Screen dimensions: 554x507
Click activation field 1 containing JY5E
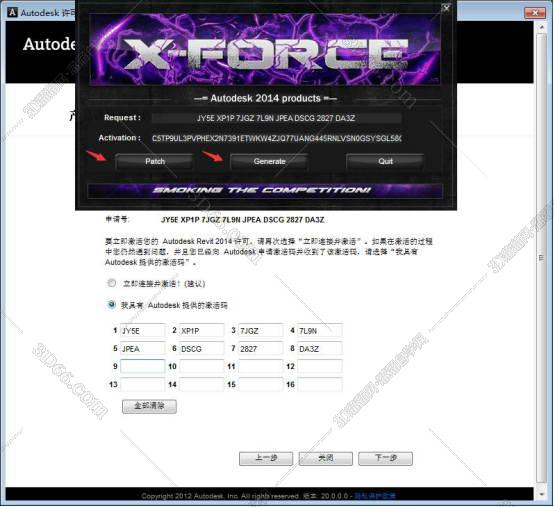tap(143, 331)
